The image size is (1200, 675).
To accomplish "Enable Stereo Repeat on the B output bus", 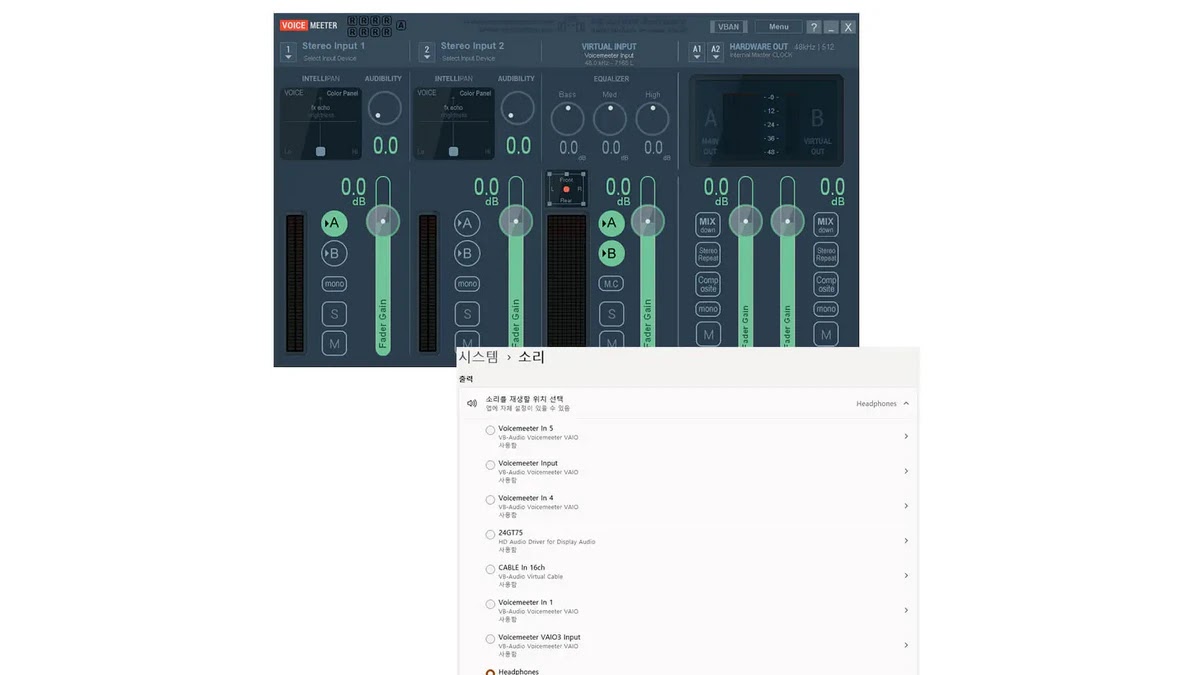I will coord(826,255).
